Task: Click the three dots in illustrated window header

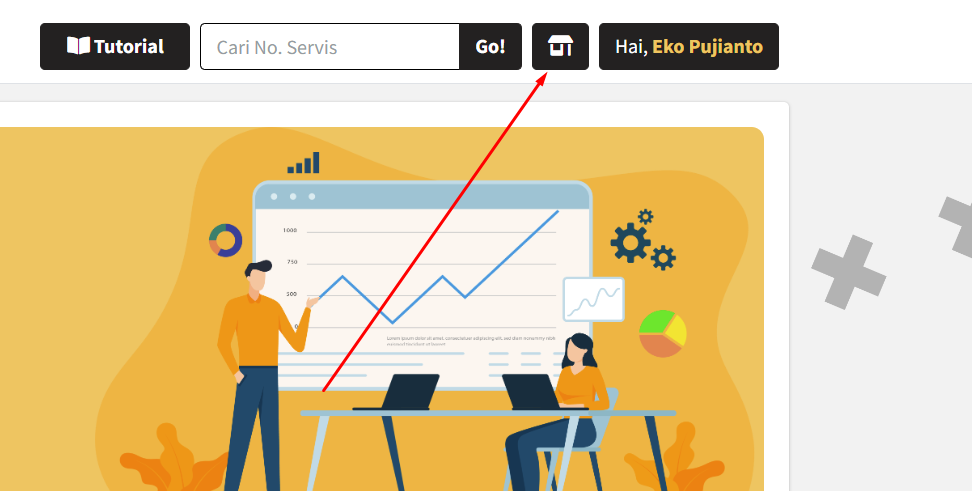Action: point(293,197)
